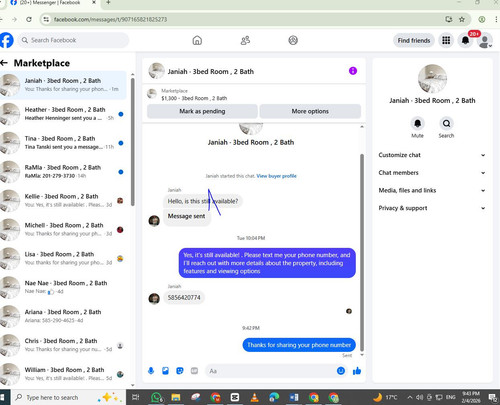Viewport: 500px width, 405px height.
Task: View site information icon in address bar
Action: click(46, 19)
